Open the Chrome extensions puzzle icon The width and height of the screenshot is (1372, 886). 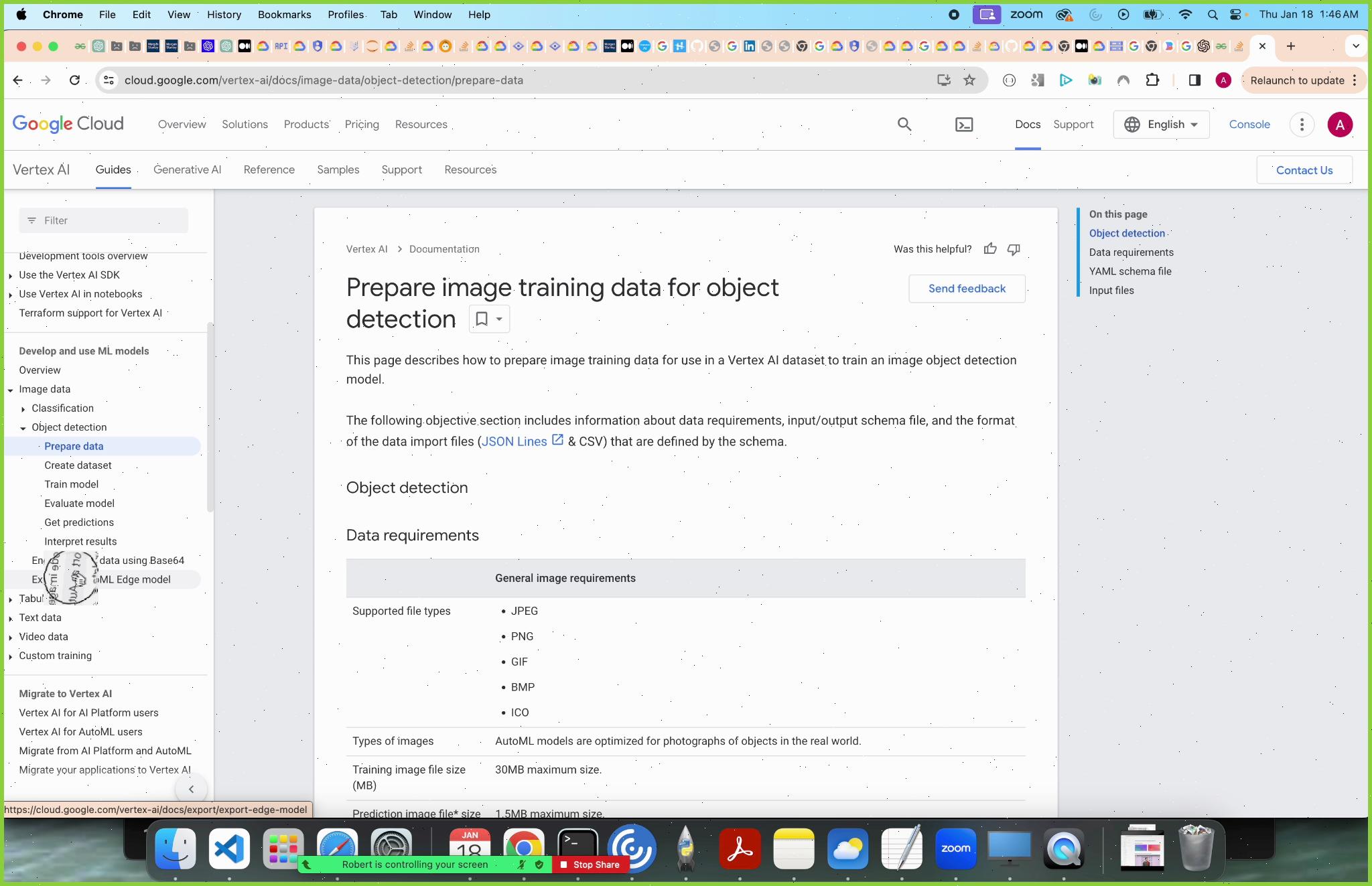pyautogui.click(x=1152, y=80)
